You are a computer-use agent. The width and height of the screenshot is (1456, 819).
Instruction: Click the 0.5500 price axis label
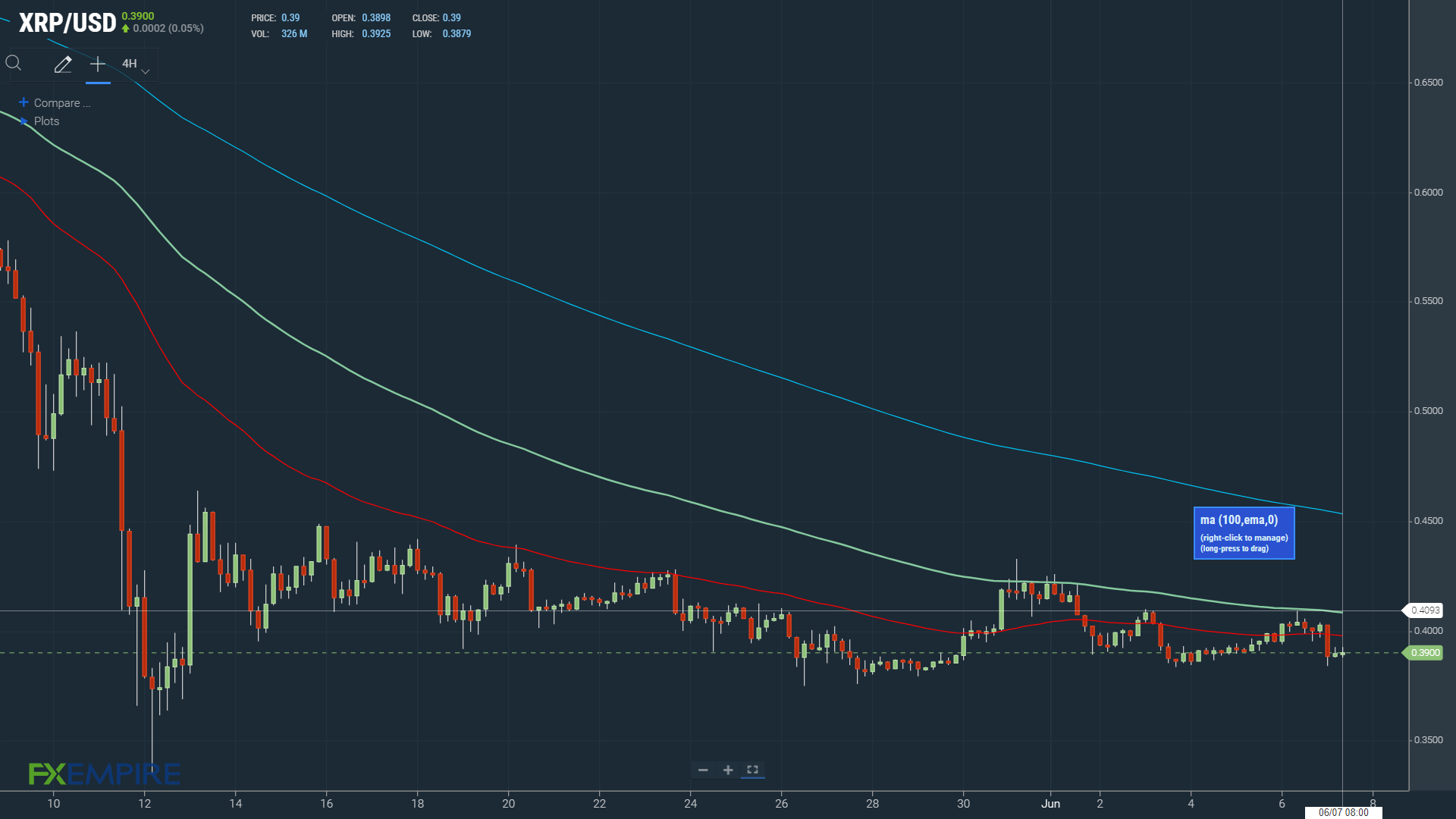pos(1429,301)
